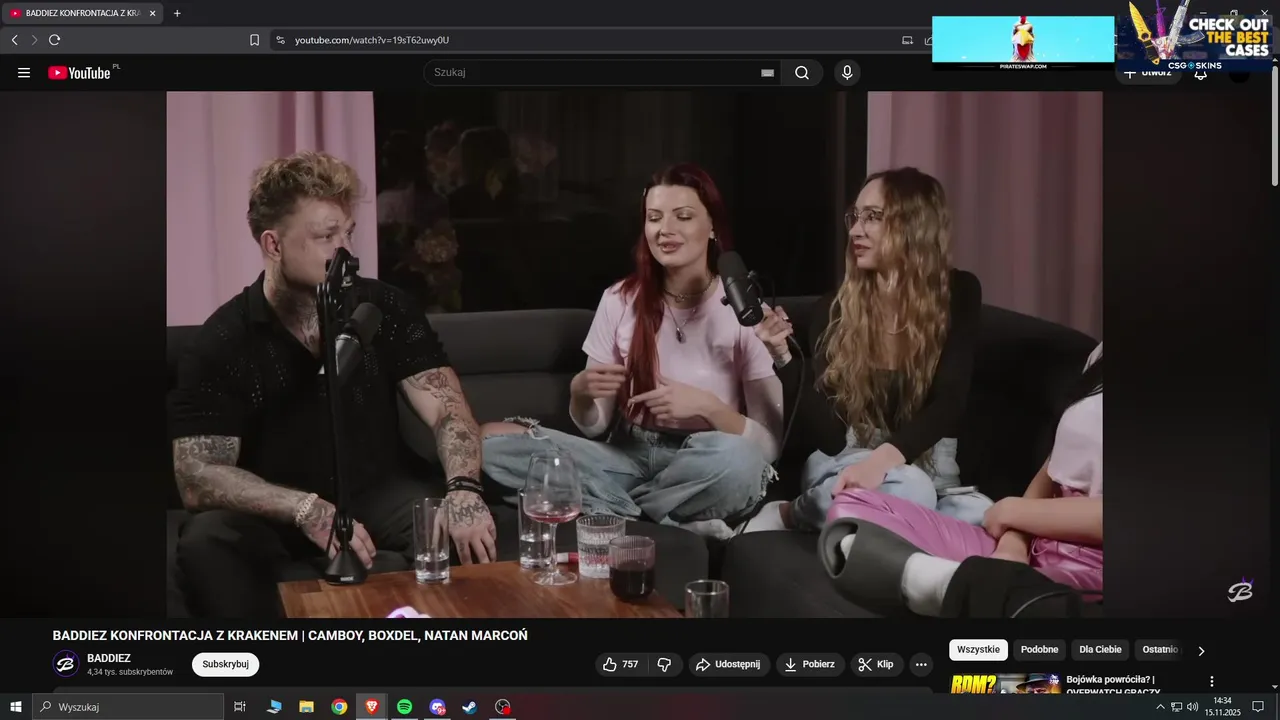
Task: Select the Podobne filter chip
Action: [x=1039, y=650]
